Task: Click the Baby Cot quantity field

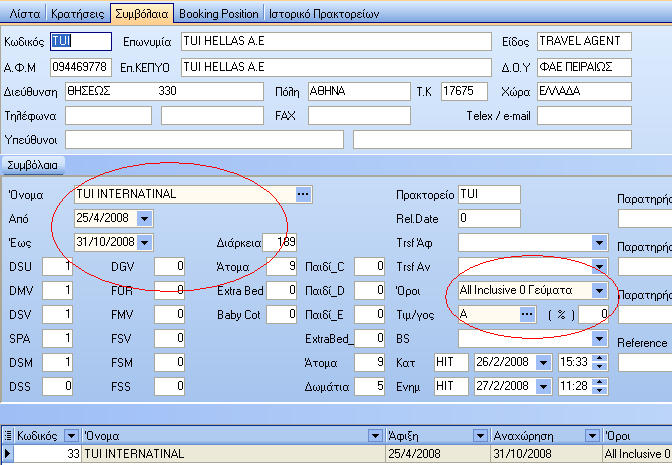Action: click(x=282, y=315)
